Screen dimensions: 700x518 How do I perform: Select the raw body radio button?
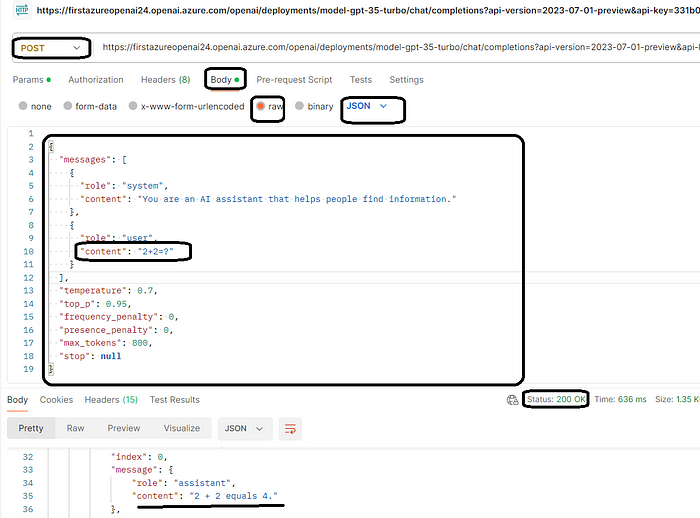(x=261, y=106)
